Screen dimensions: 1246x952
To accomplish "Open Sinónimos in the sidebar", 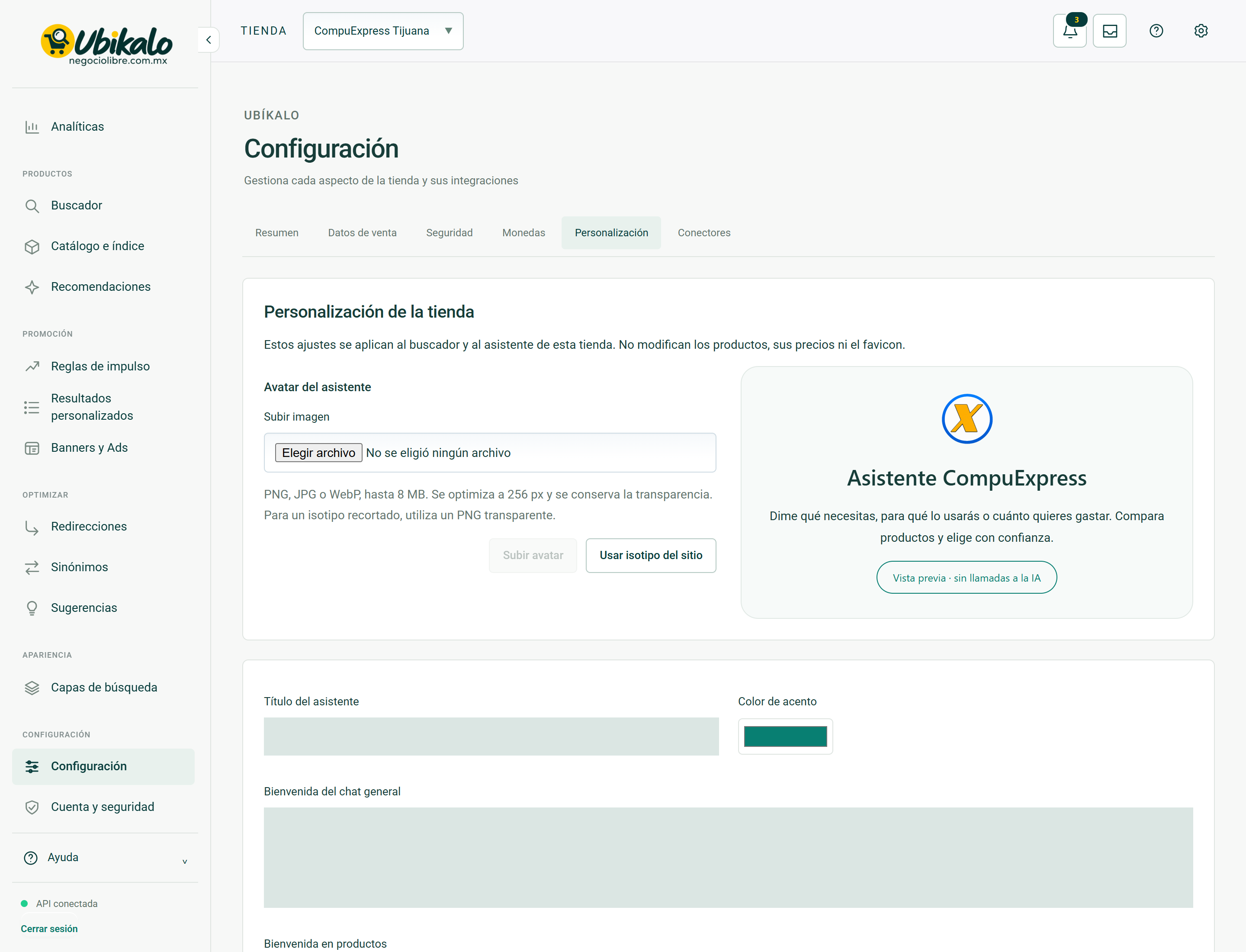I will point(103,567).
